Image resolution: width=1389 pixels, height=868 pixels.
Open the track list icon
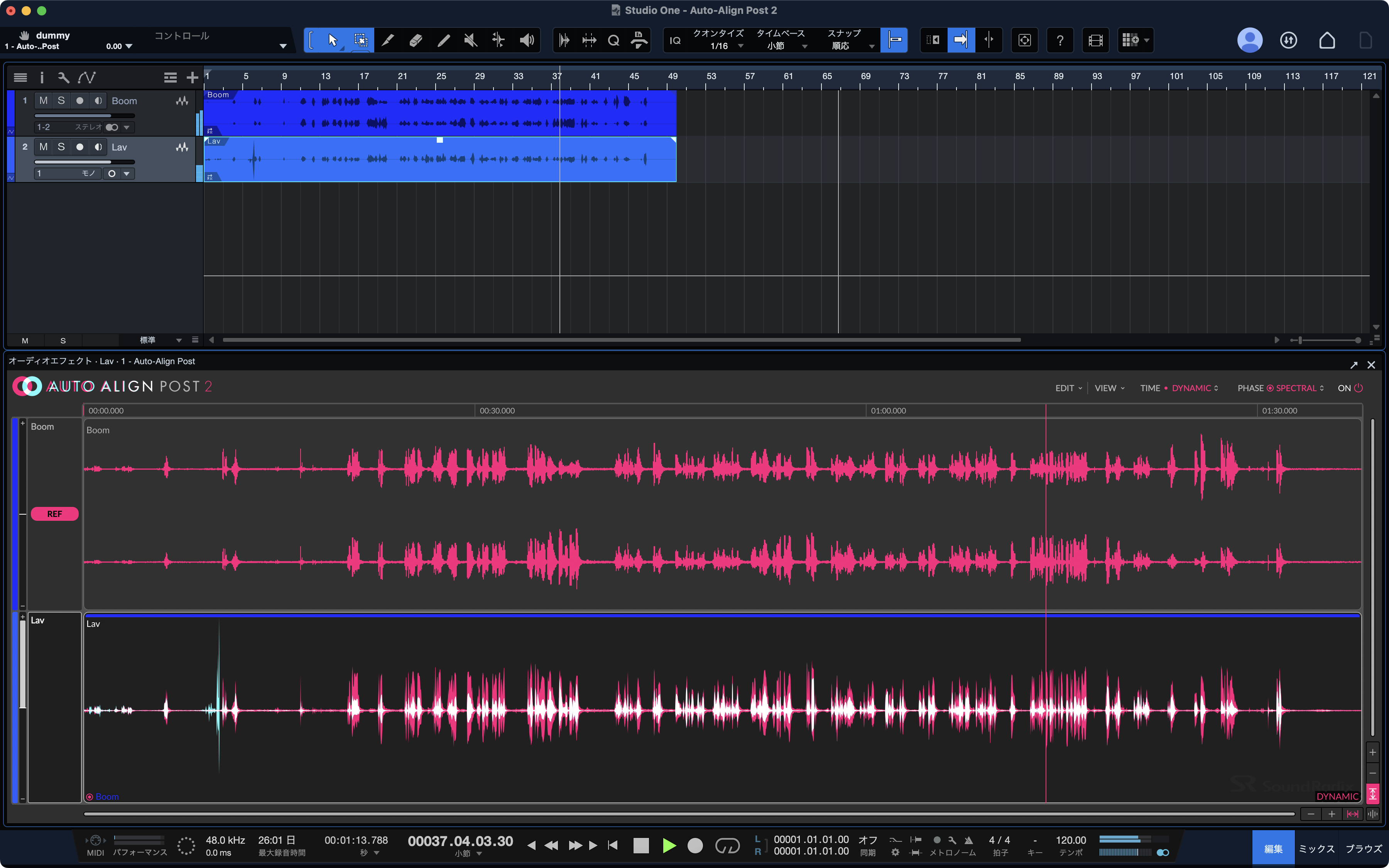click(x=20, y=78)
